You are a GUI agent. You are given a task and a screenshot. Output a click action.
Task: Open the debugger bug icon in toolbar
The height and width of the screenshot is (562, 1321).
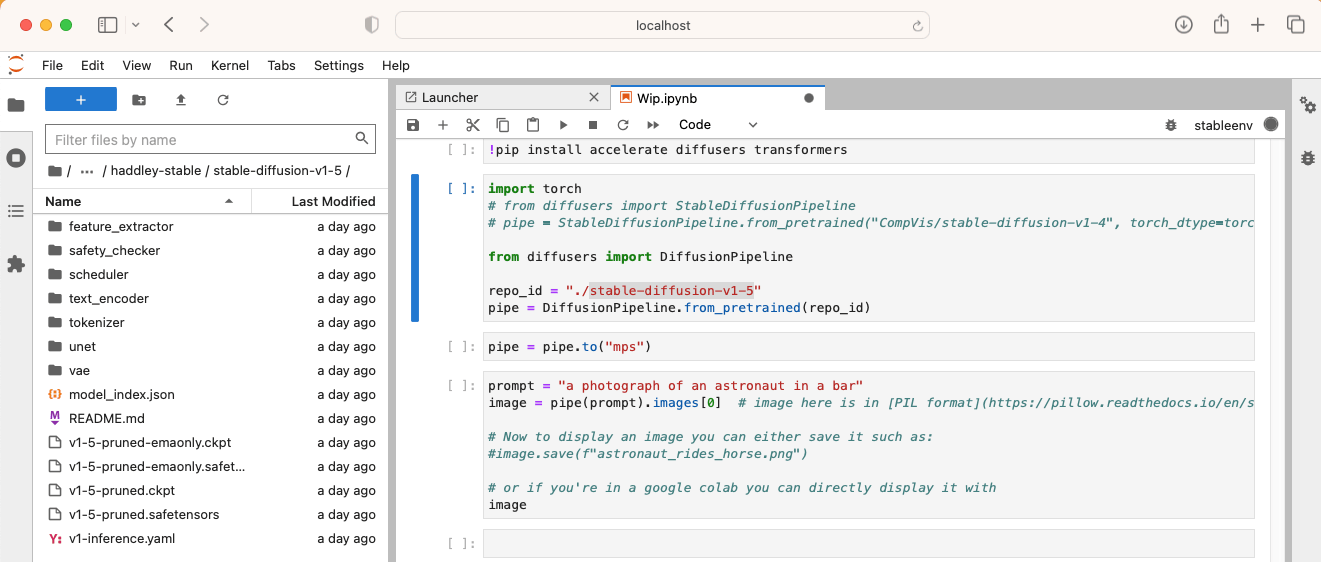tap(1171, 125)
